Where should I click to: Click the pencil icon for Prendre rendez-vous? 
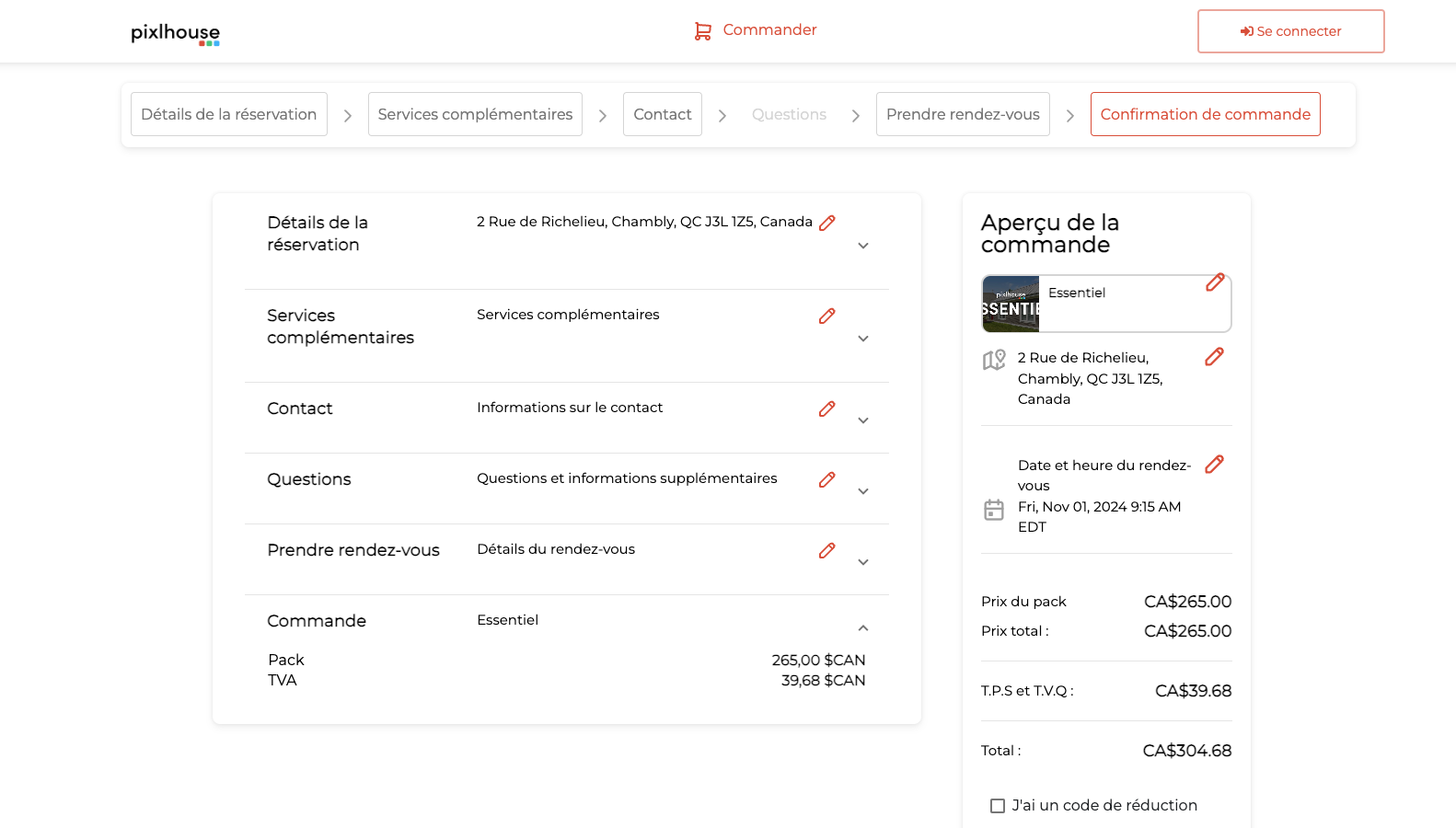826,550
